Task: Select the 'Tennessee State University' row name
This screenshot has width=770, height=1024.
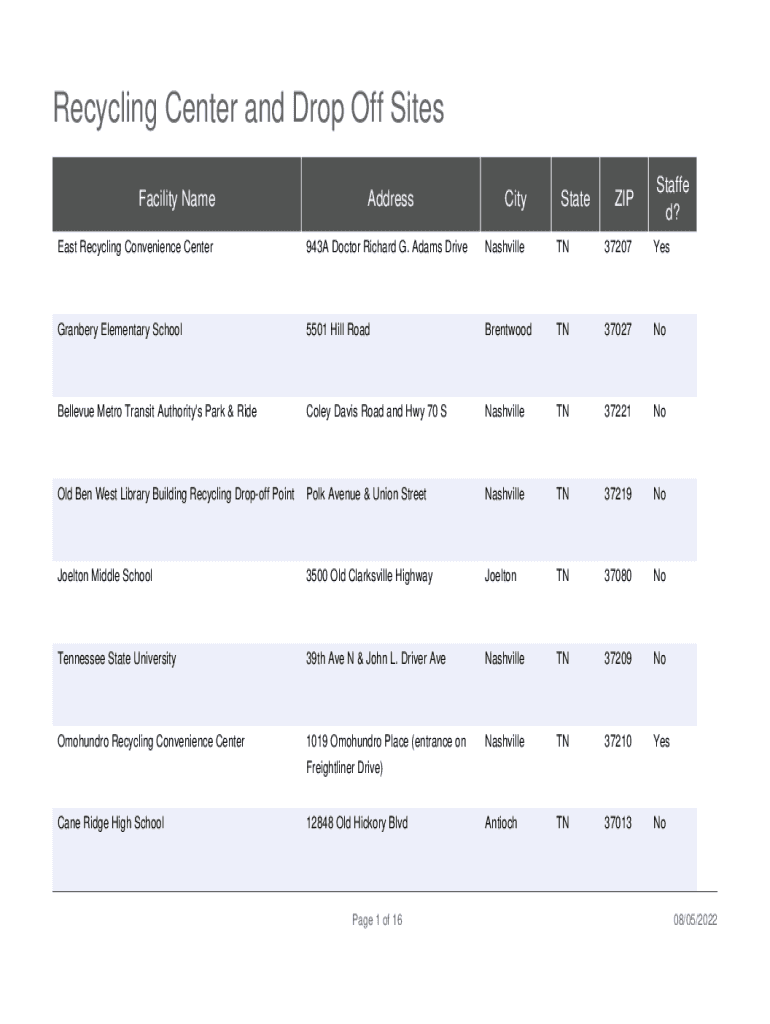Action: click(x=115, y=658)
